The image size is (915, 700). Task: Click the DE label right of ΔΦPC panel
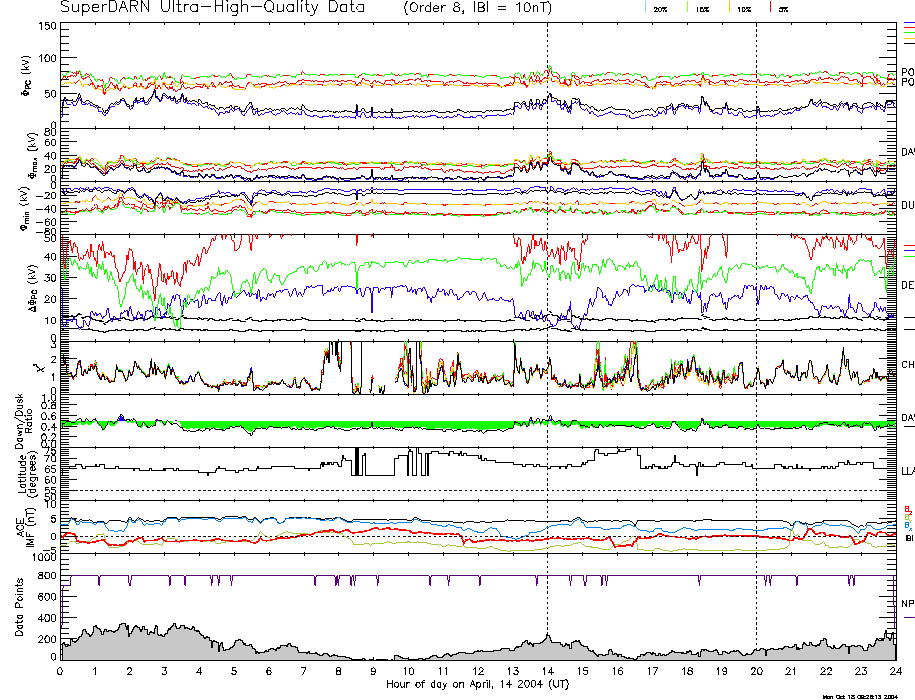pos(908,285)
